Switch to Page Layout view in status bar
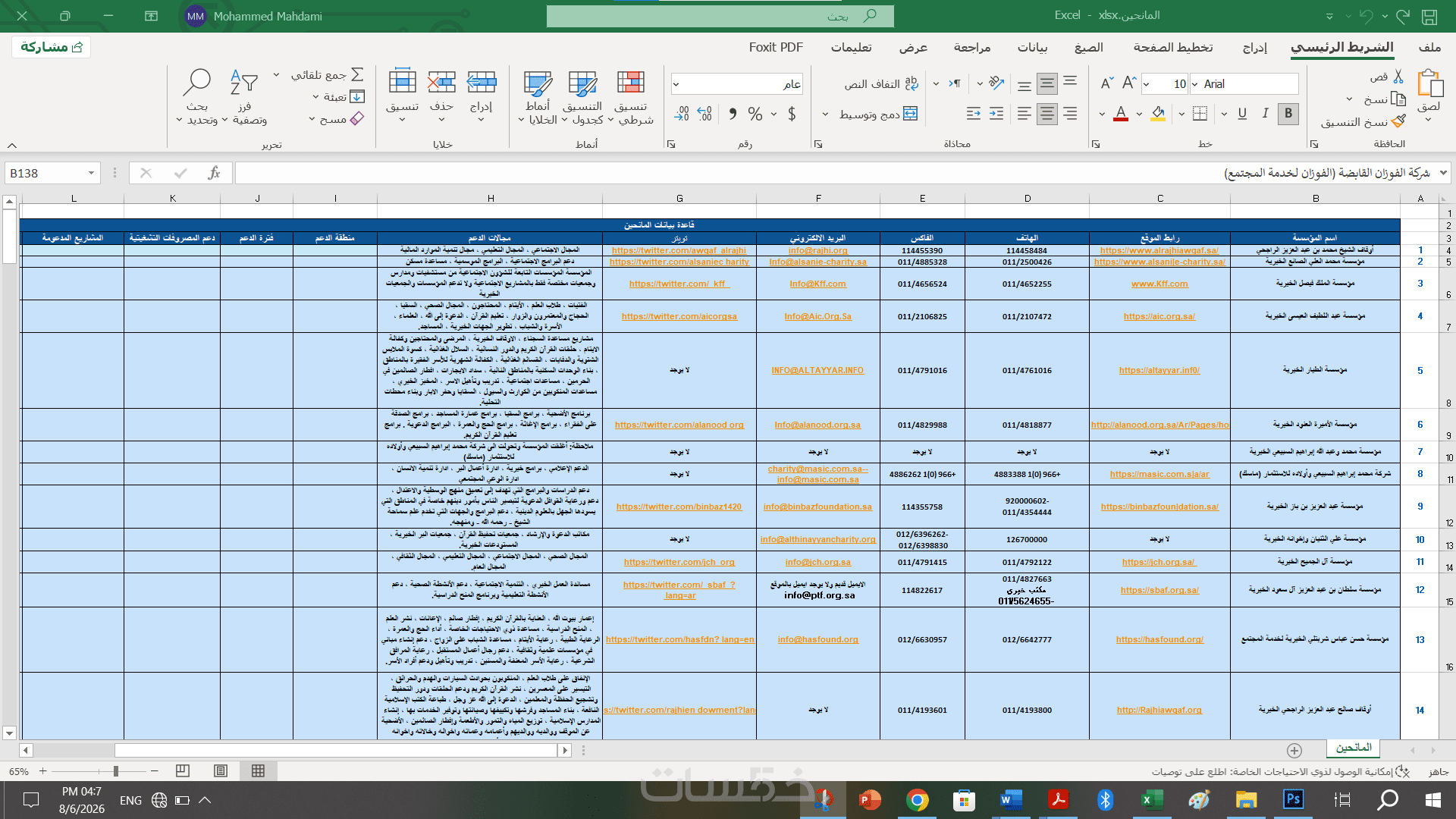Screen dimensions: 1456x819 (221, 771)
